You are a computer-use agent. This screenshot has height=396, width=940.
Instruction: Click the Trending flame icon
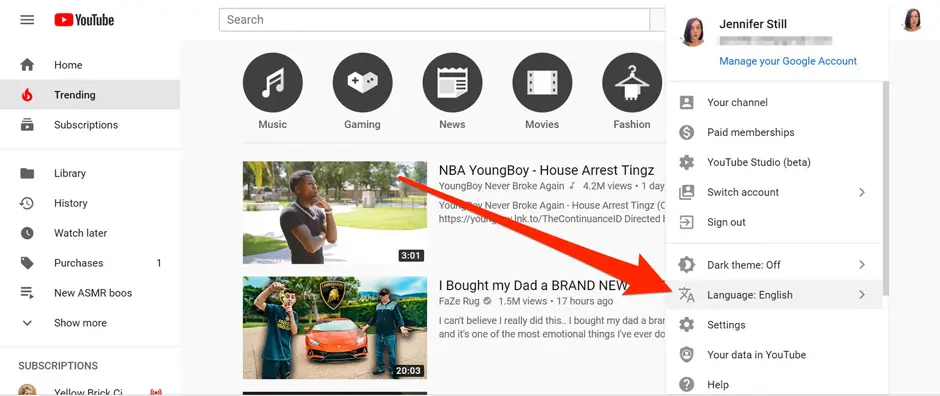pos(27,95)
